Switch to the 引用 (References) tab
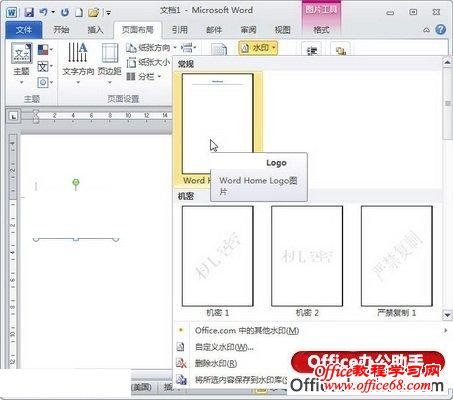Screen dimensions: 453x400 pos(180,30)
